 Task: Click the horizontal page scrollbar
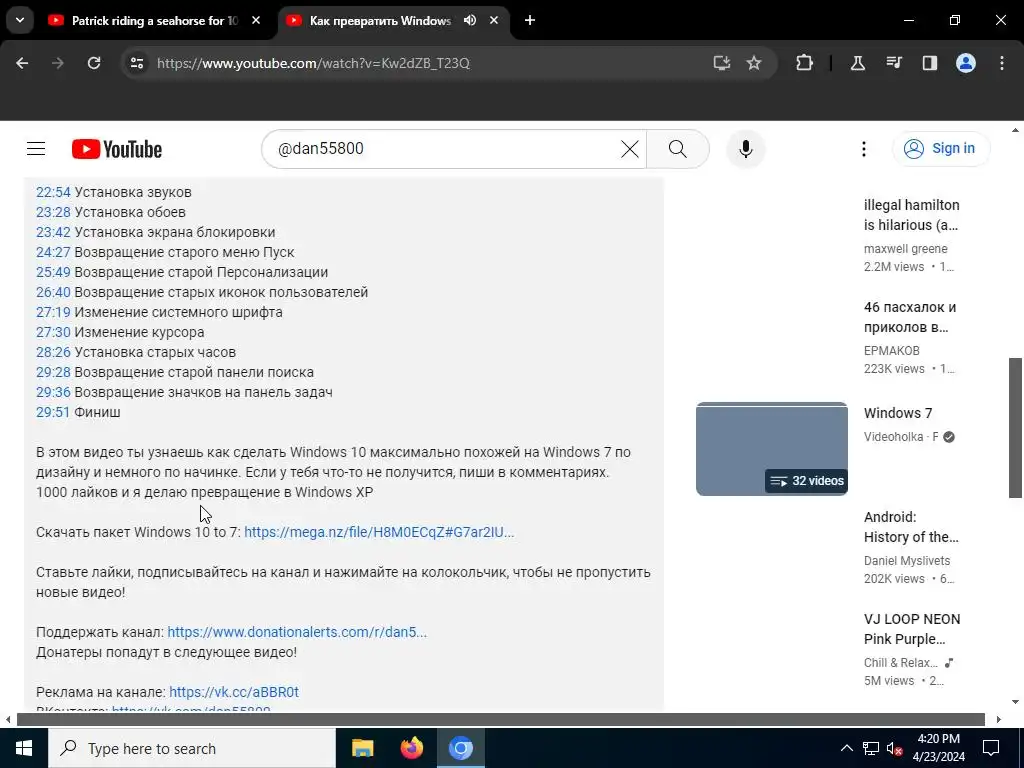pyautogui.click(x=501, y=720)
